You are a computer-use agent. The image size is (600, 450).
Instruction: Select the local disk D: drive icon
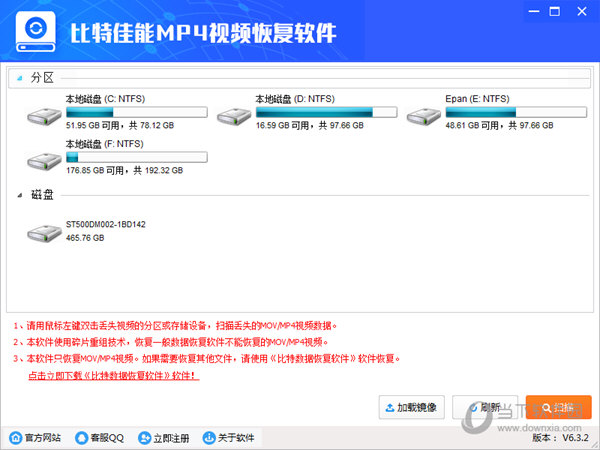point(234,116)
